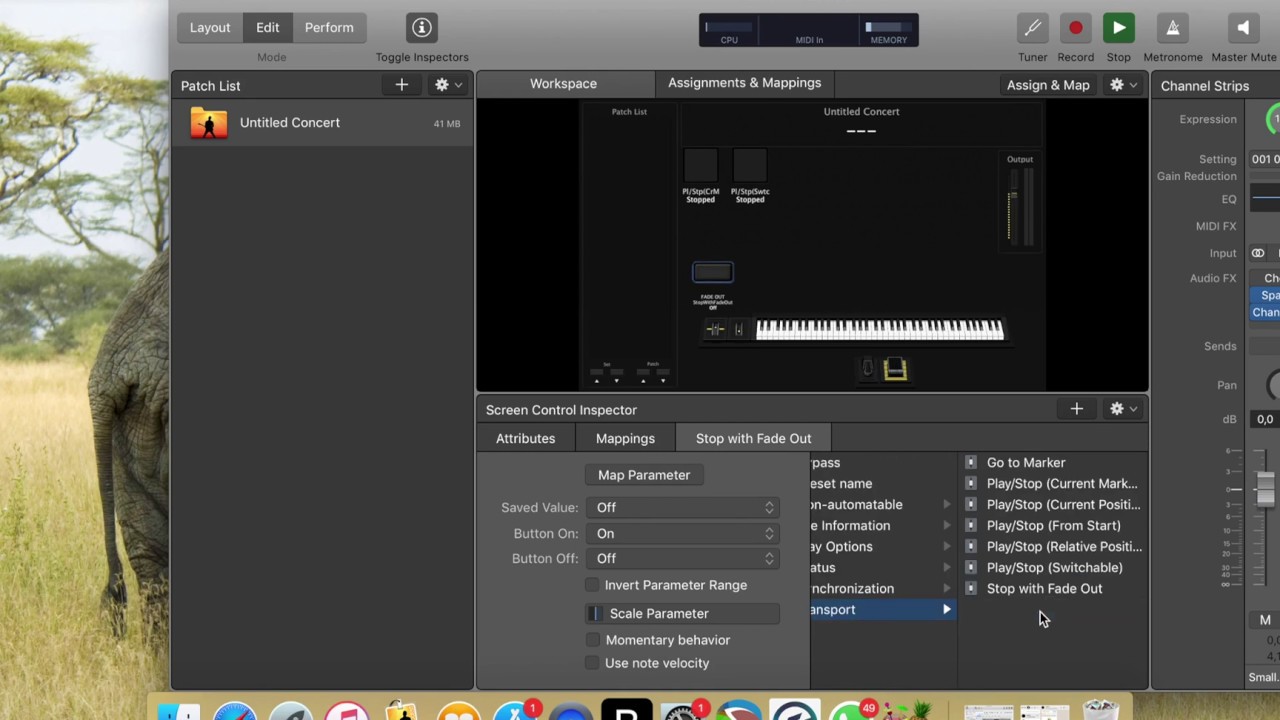Click the Untitled Concert folder icon
Image resolution: width=1280 pixels, height=720 pixels.
pyautogui.click(x=209, y=123)
